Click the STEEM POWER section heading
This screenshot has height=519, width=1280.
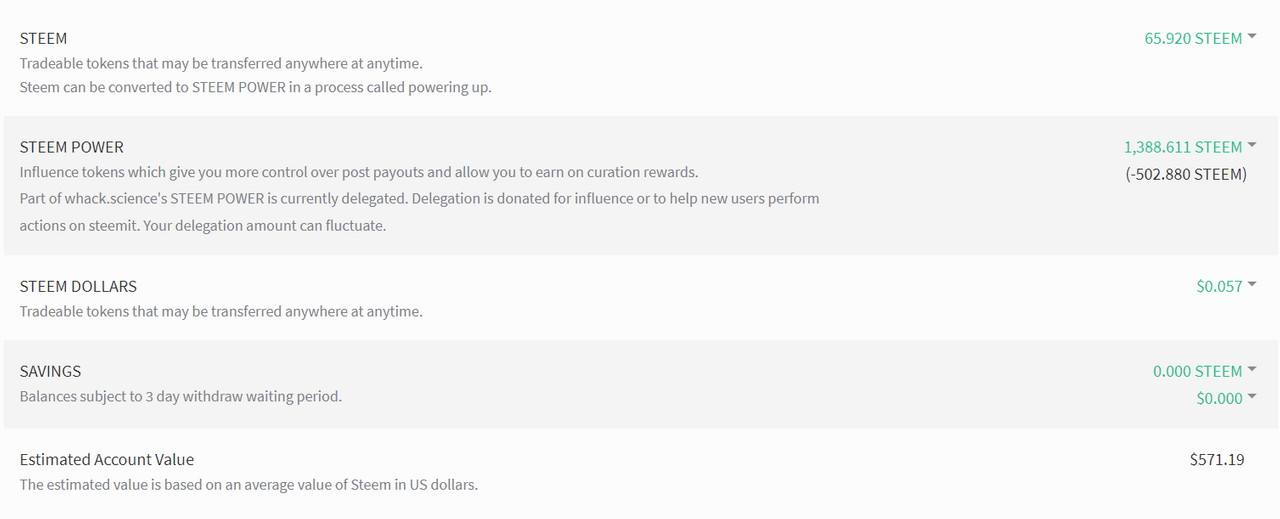click(x=72, y=147)
